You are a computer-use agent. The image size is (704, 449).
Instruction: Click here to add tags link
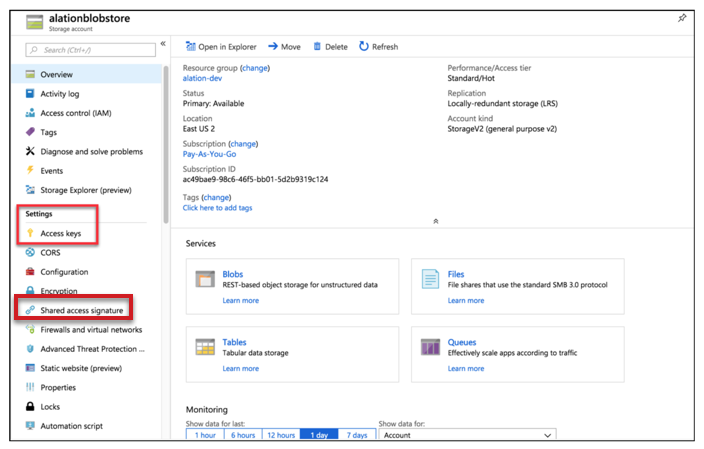(x=217, y=207)
